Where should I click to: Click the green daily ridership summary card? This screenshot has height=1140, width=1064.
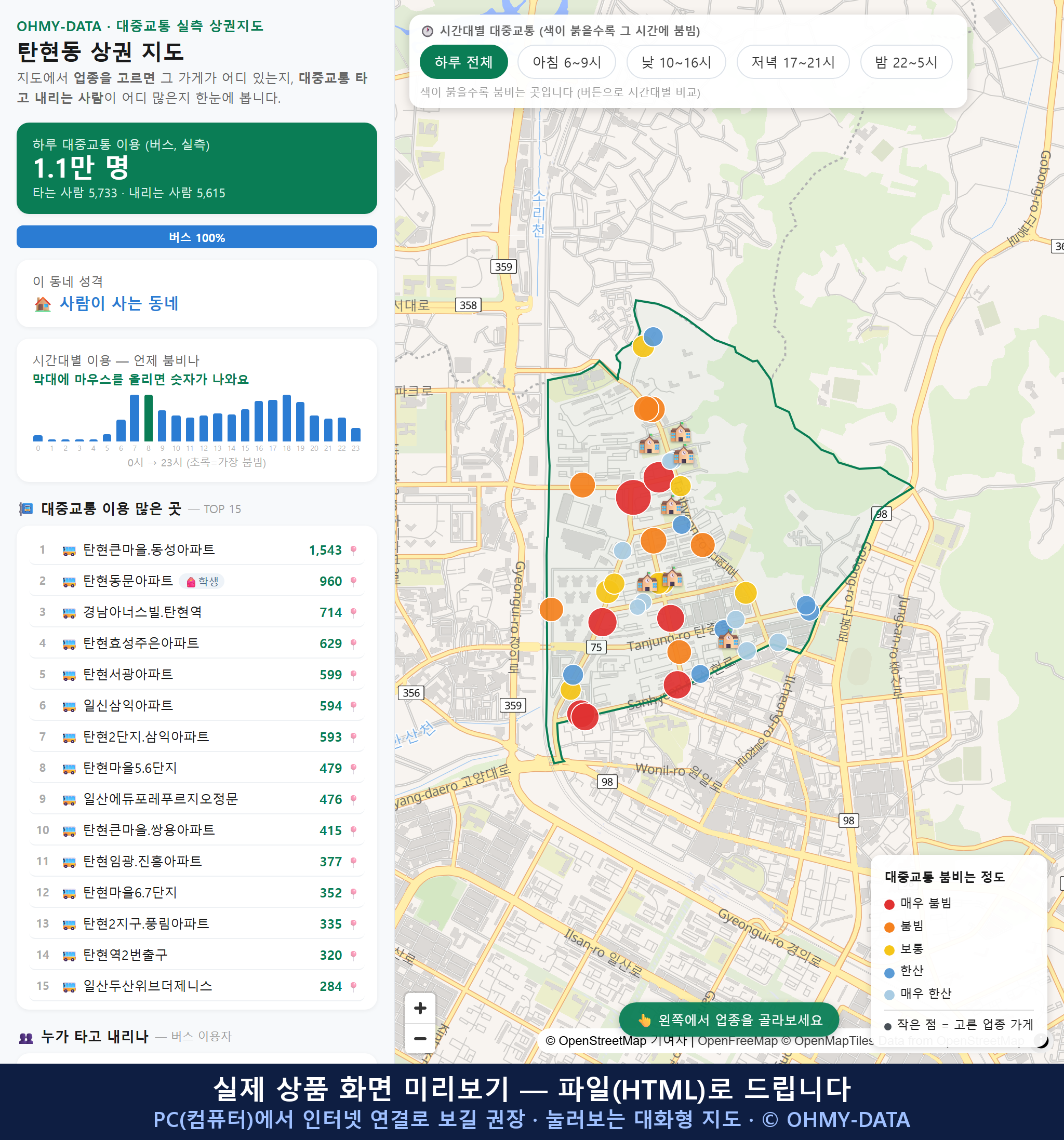196,168
